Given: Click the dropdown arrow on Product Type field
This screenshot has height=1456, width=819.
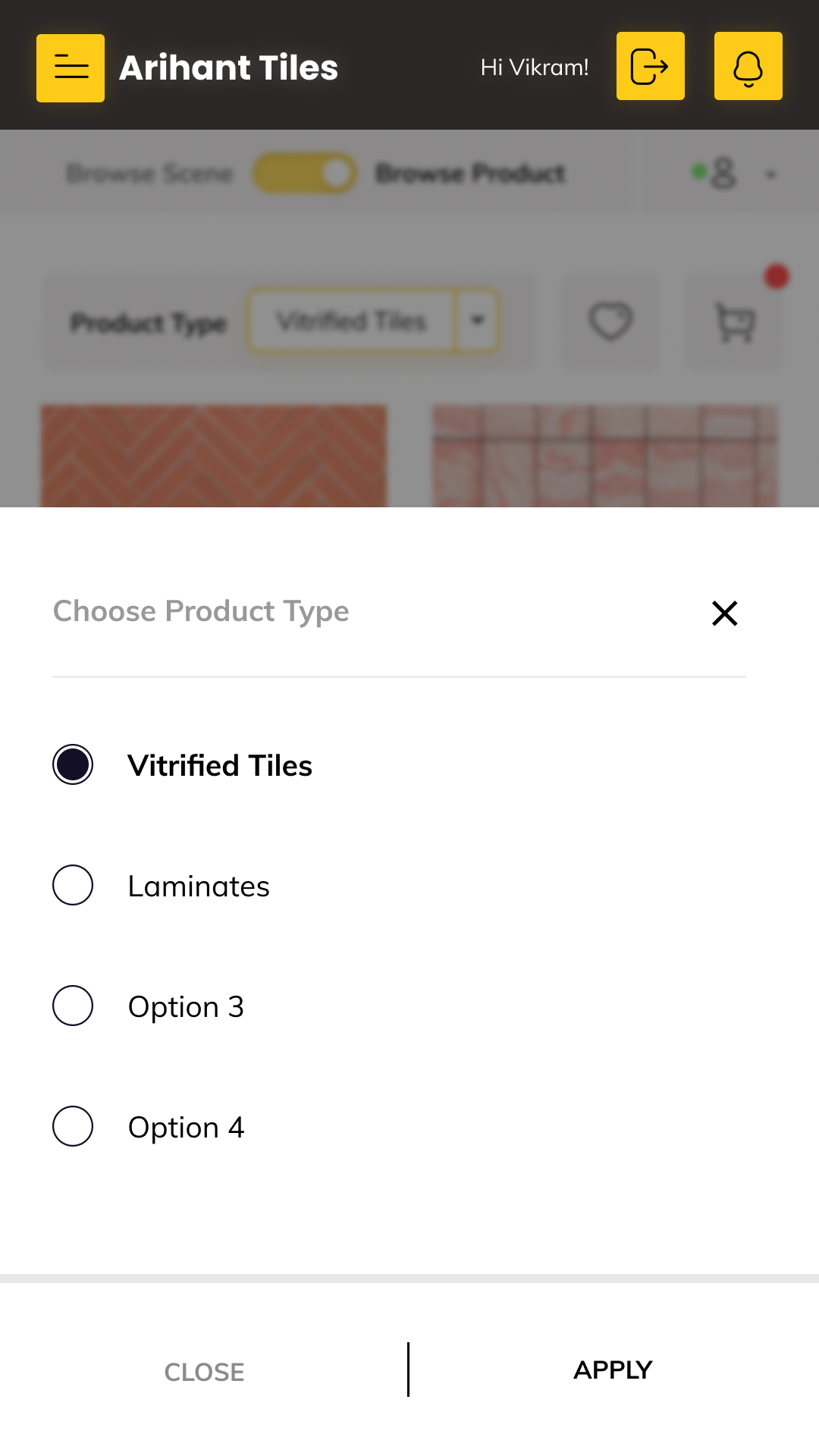Looking at the screenshot, I should coord(478,321).
